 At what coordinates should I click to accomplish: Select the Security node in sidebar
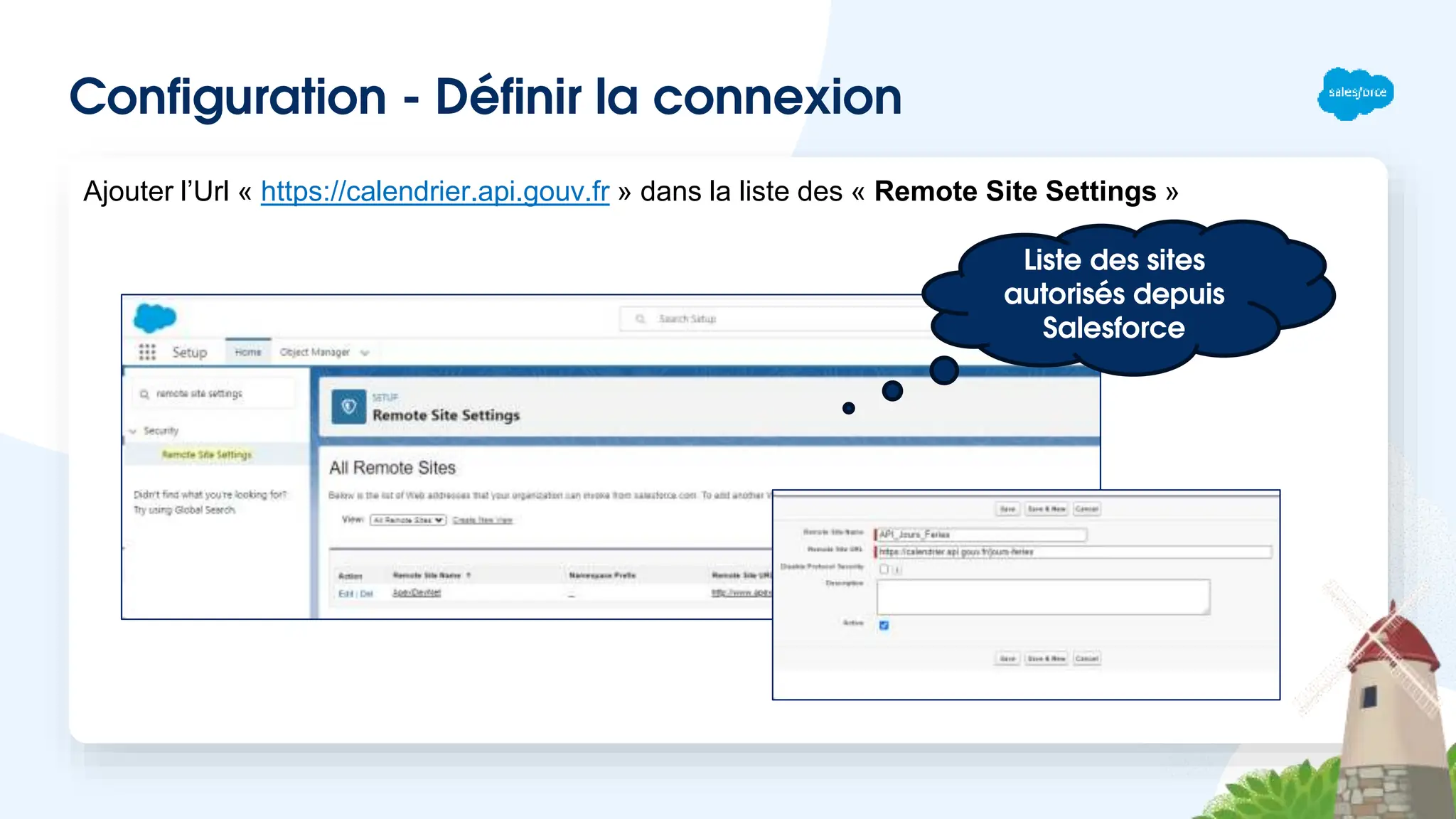(x=161, y=431)
